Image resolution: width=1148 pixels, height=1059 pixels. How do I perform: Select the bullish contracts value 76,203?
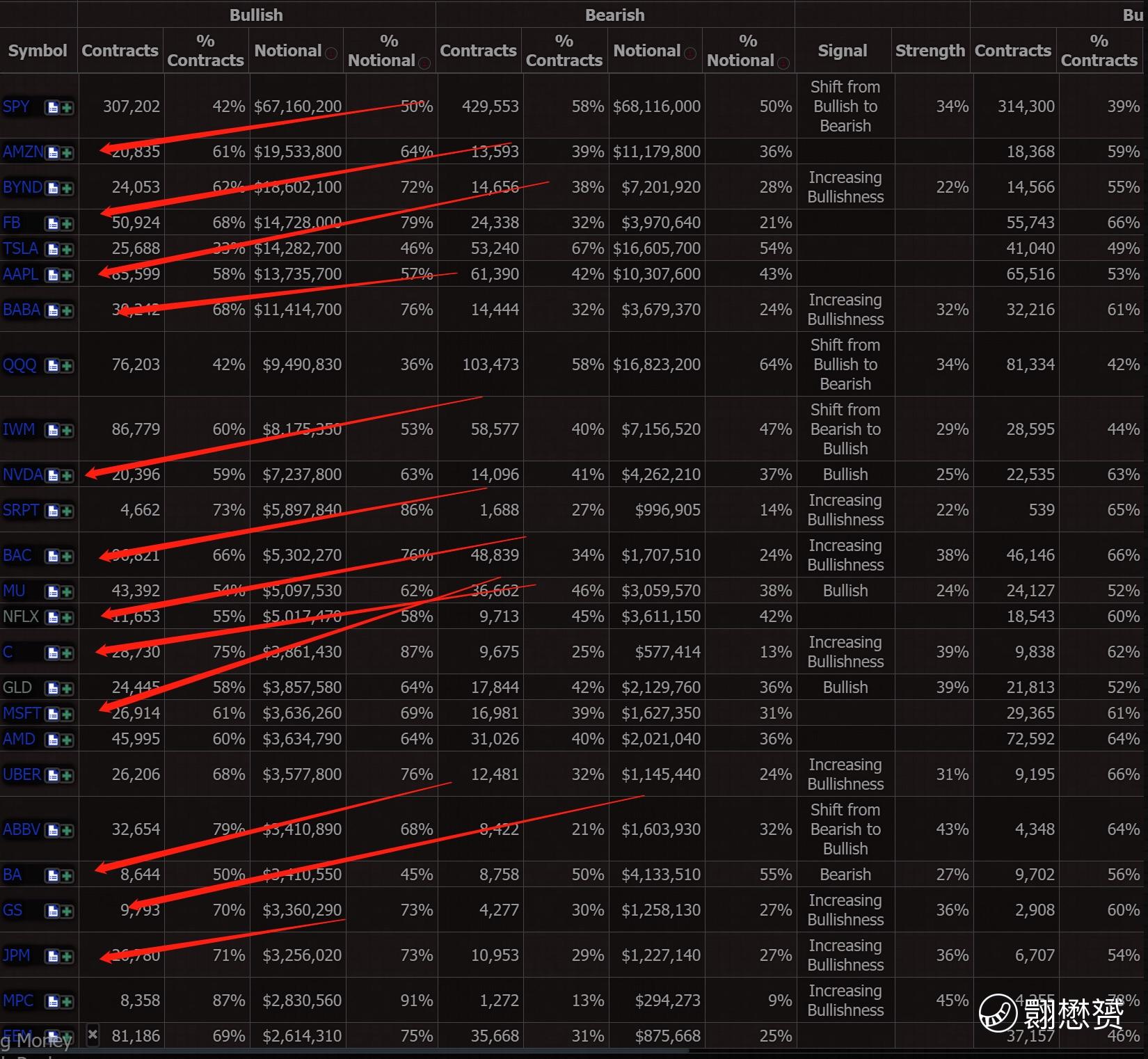click(x=136, y=365)
